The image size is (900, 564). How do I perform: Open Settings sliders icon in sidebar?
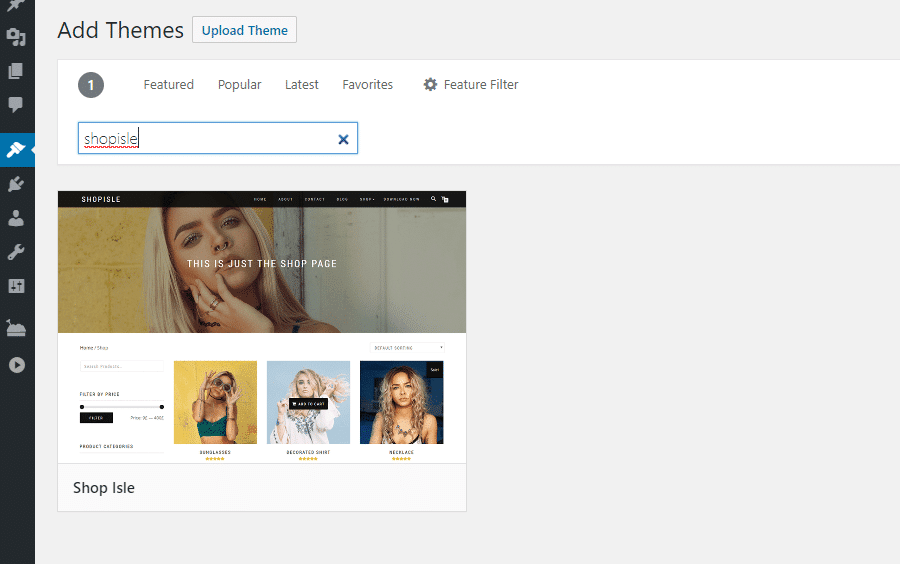point(16,286)
